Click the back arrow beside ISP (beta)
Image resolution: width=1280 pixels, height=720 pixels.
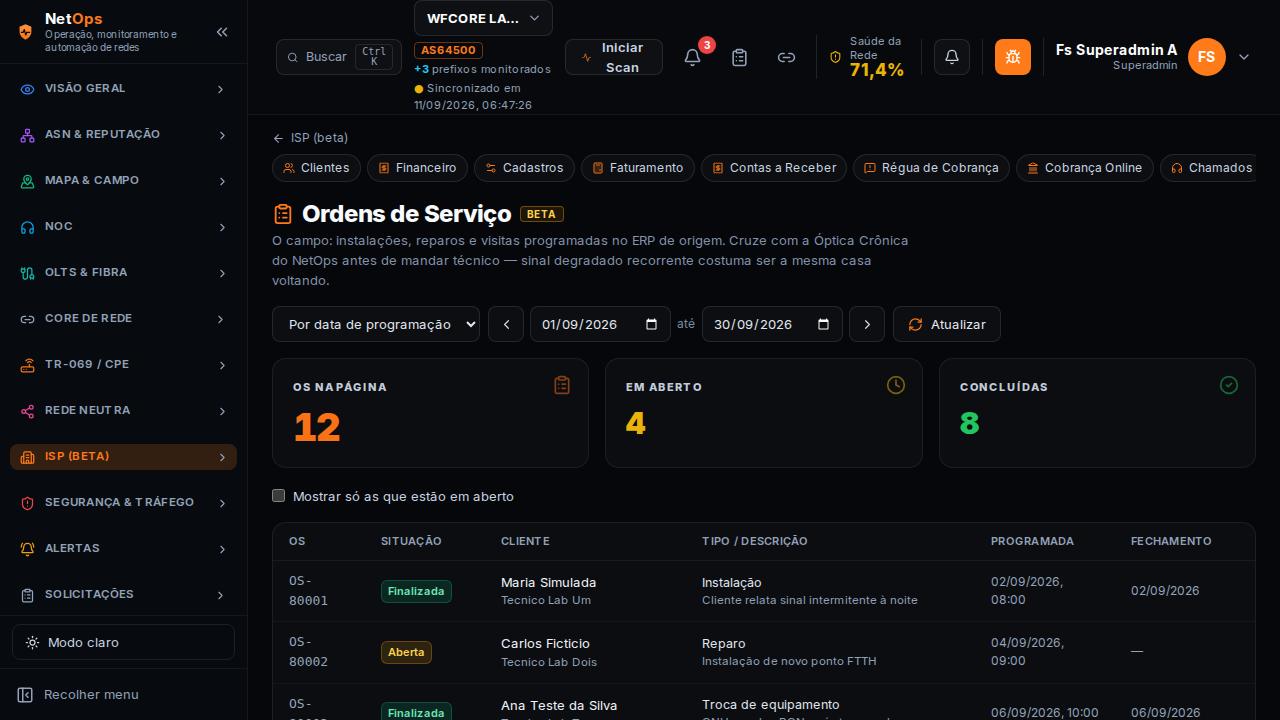click(278, 138)
